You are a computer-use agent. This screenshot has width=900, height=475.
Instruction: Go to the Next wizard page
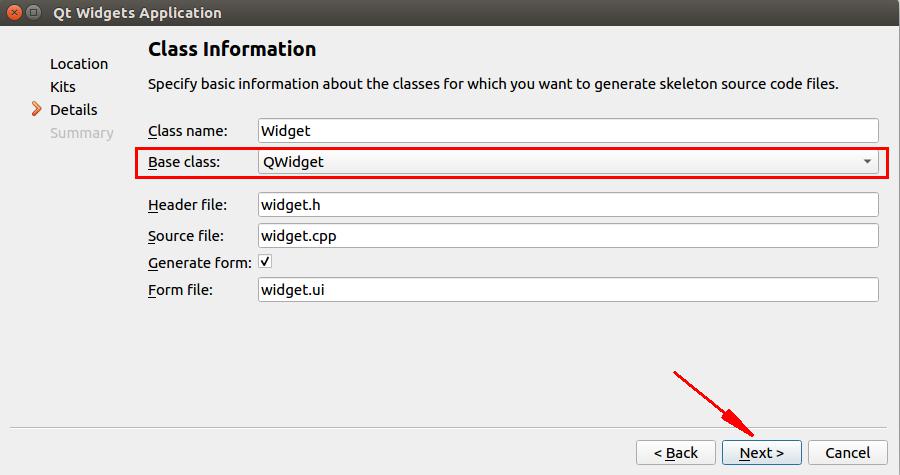[762, 453]
